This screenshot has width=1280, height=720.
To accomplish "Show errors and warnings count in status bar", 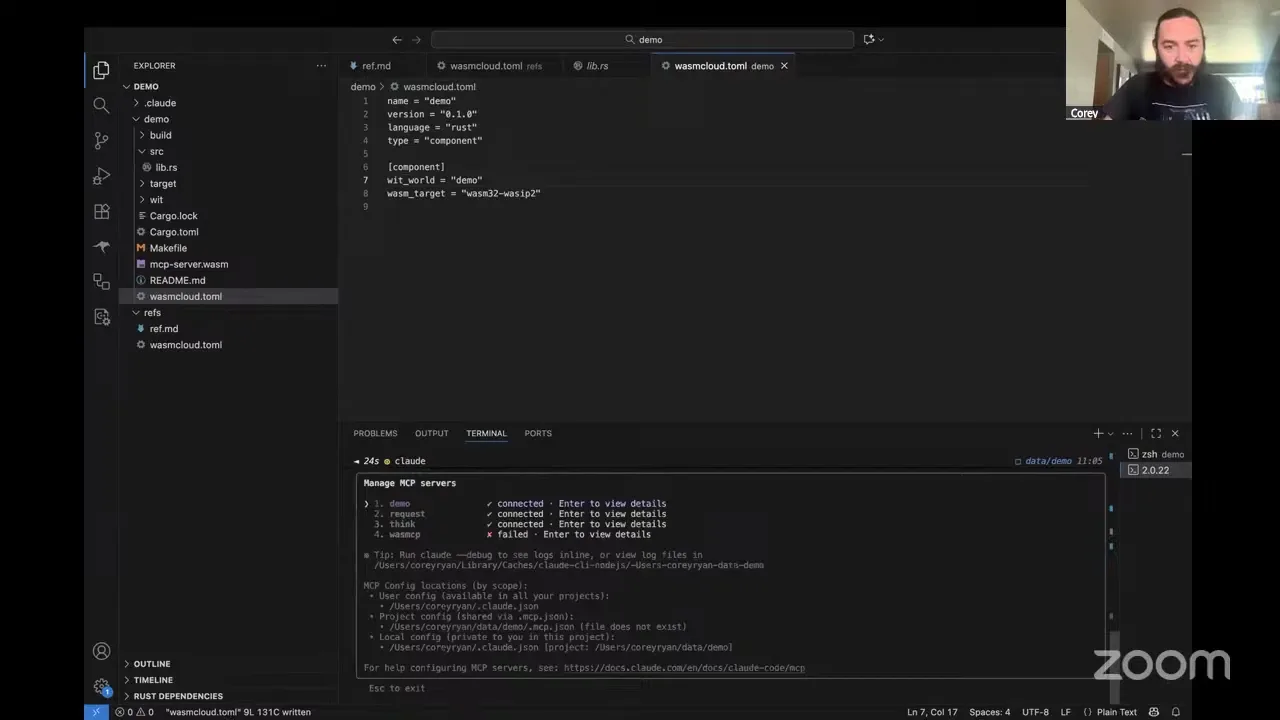I will click(134, 712).
